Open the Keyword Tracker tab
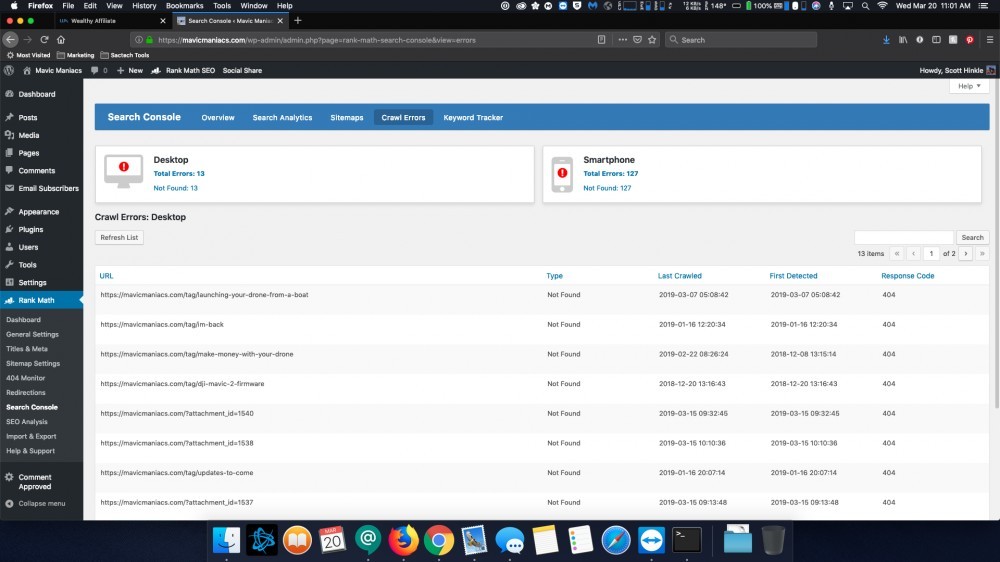The width and height of the screenshot is (1000, 562). 473,117
